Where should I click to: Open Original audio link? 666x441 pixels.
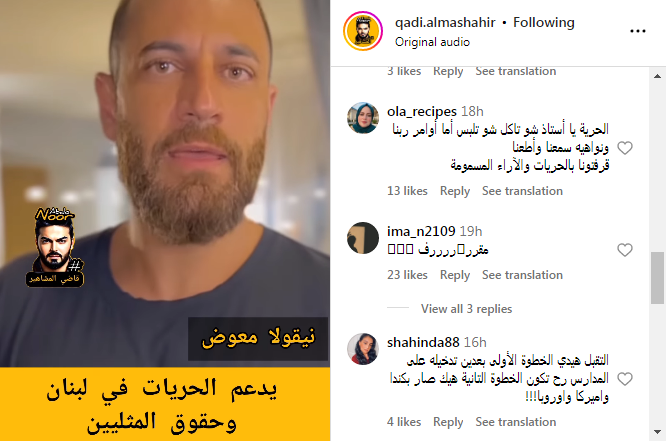(x=432, y=42)
